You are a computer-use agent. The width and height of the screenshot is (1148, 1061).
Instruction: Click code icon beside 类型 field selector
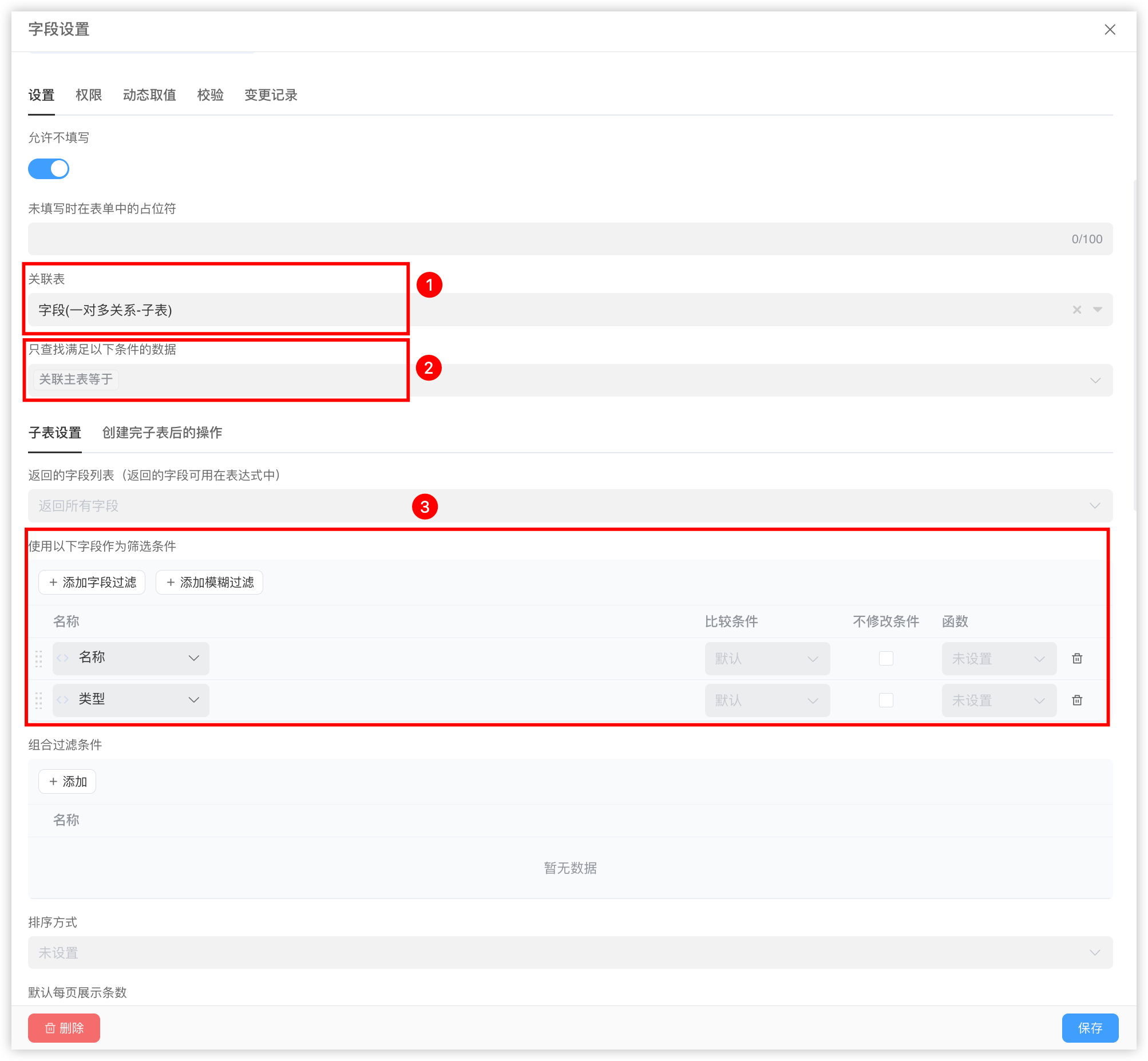(63, 700)
